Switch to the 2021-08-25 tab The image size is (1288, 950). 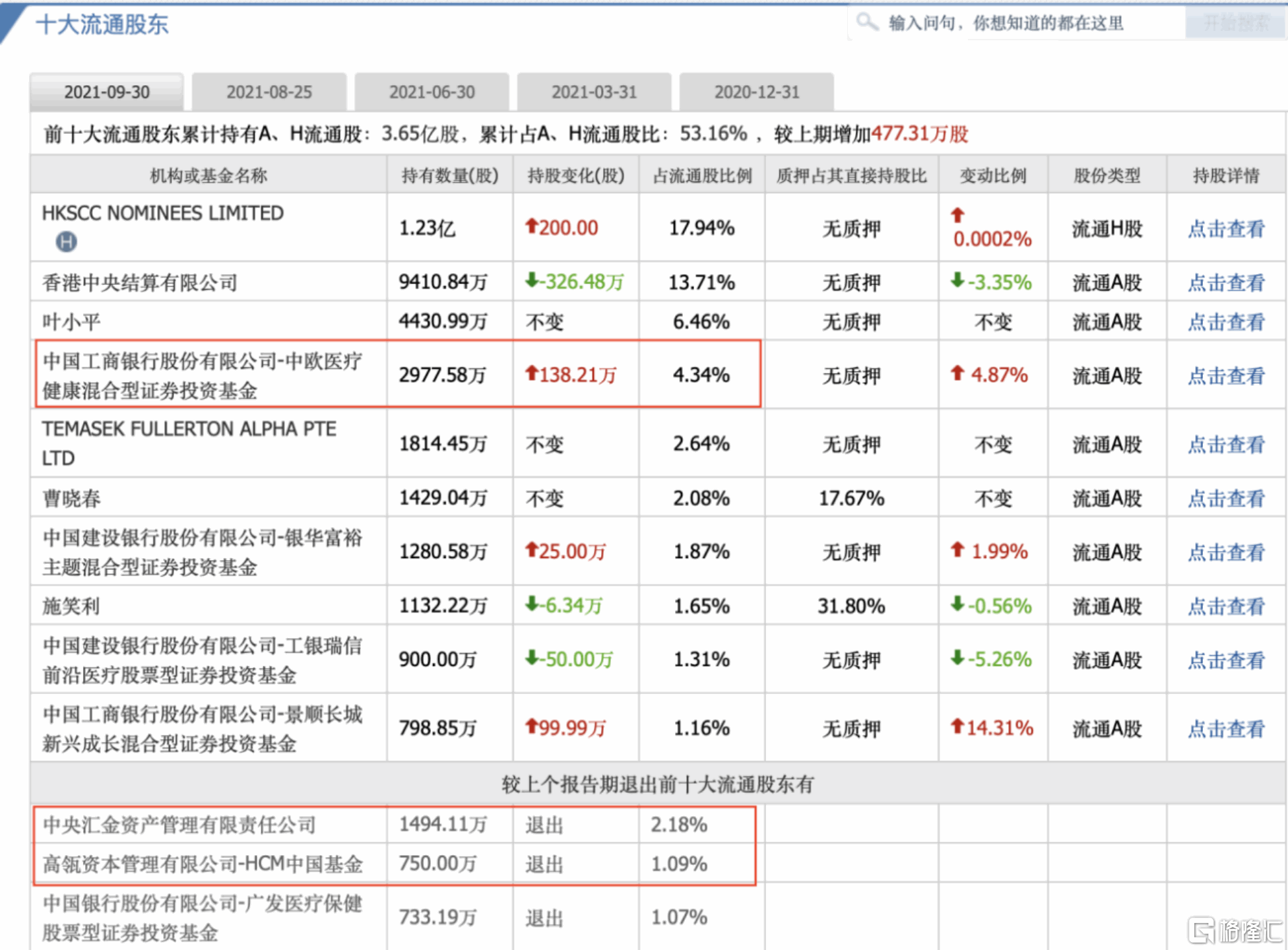click(x=269, y=92)
